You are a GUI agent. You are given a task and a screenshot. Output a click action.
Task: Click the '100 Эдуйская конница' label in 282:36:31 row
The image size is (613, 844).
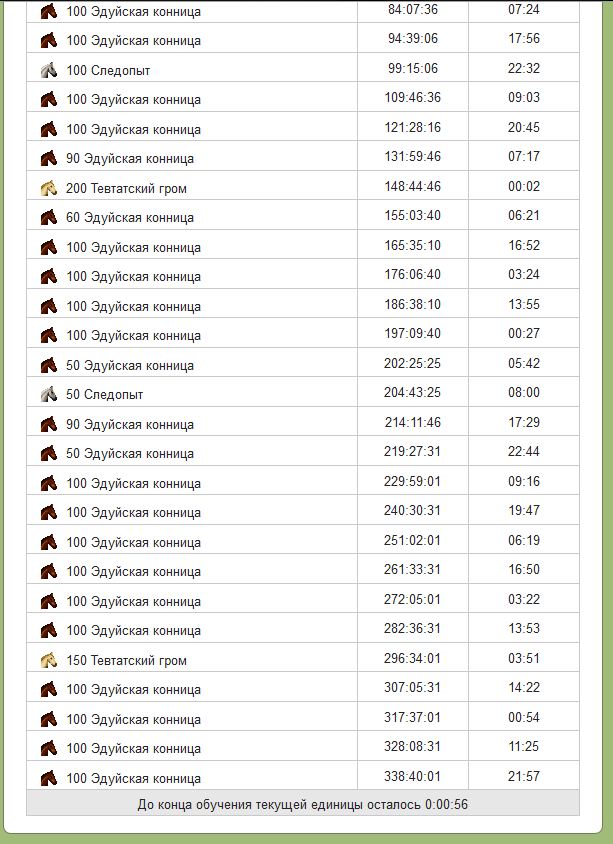click(x=133, y=630)
